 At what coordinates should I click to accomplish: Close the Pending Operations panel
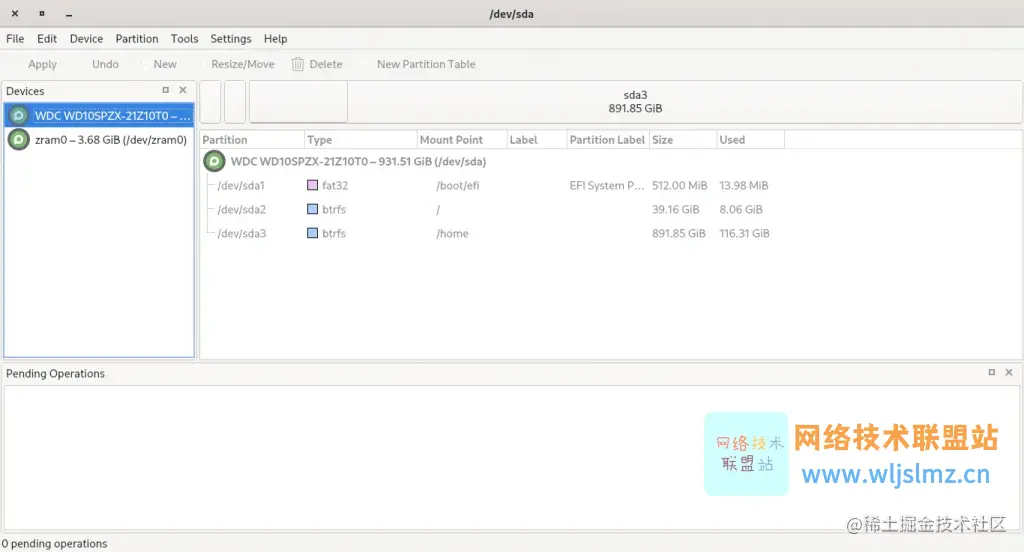coord(1009,372)
